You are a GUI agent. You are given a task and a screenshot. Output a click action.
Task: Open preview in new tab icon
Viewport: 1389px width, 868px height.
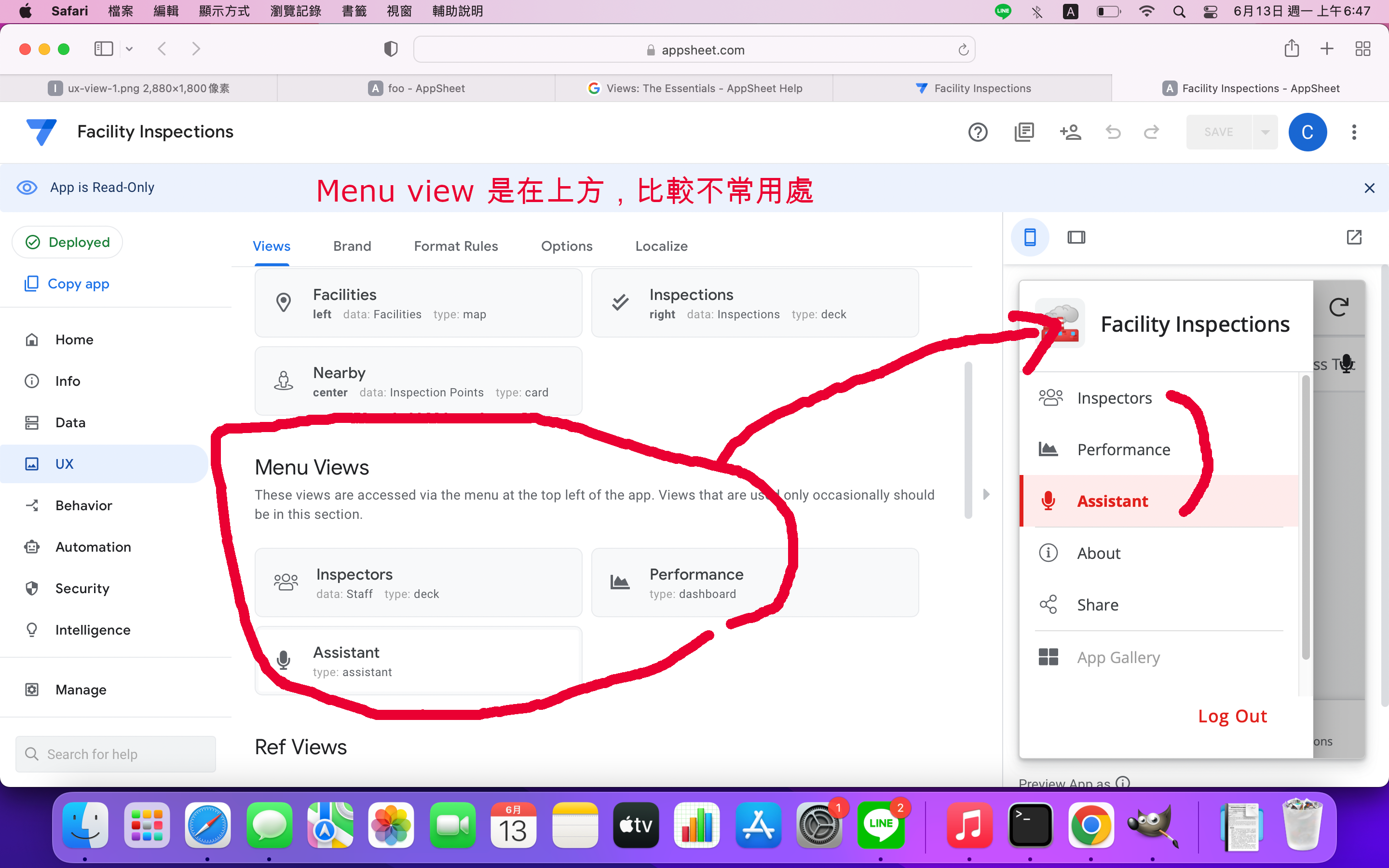(x=1354, y=237)
